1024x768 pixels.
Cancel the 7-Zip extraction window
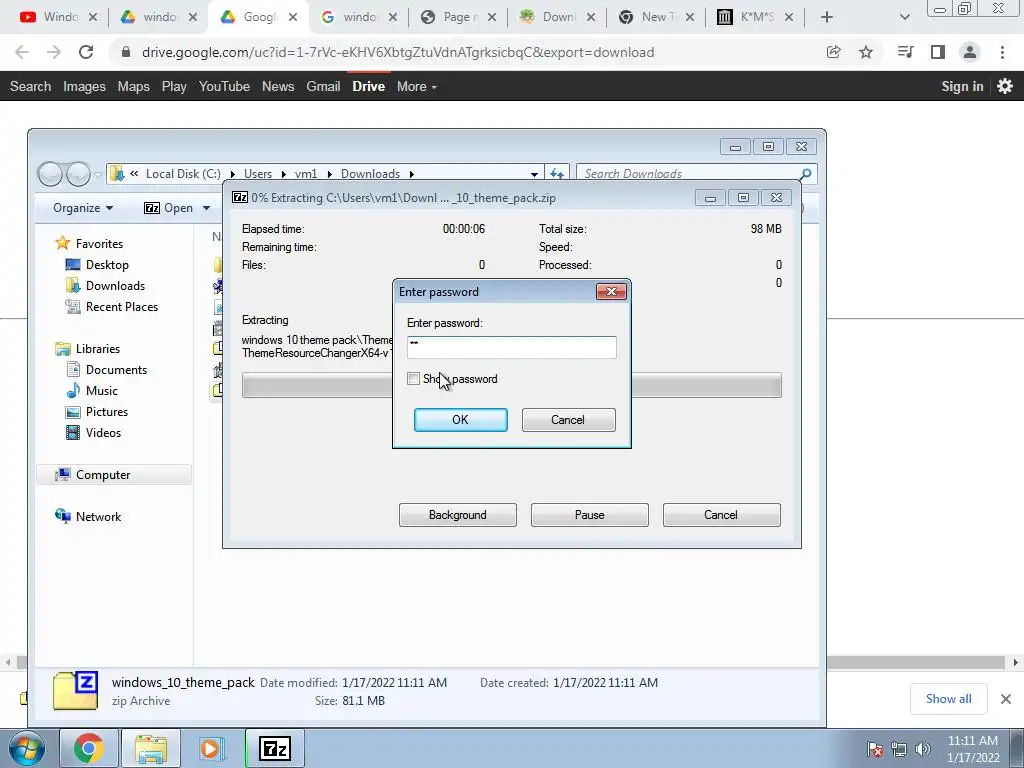721,515
